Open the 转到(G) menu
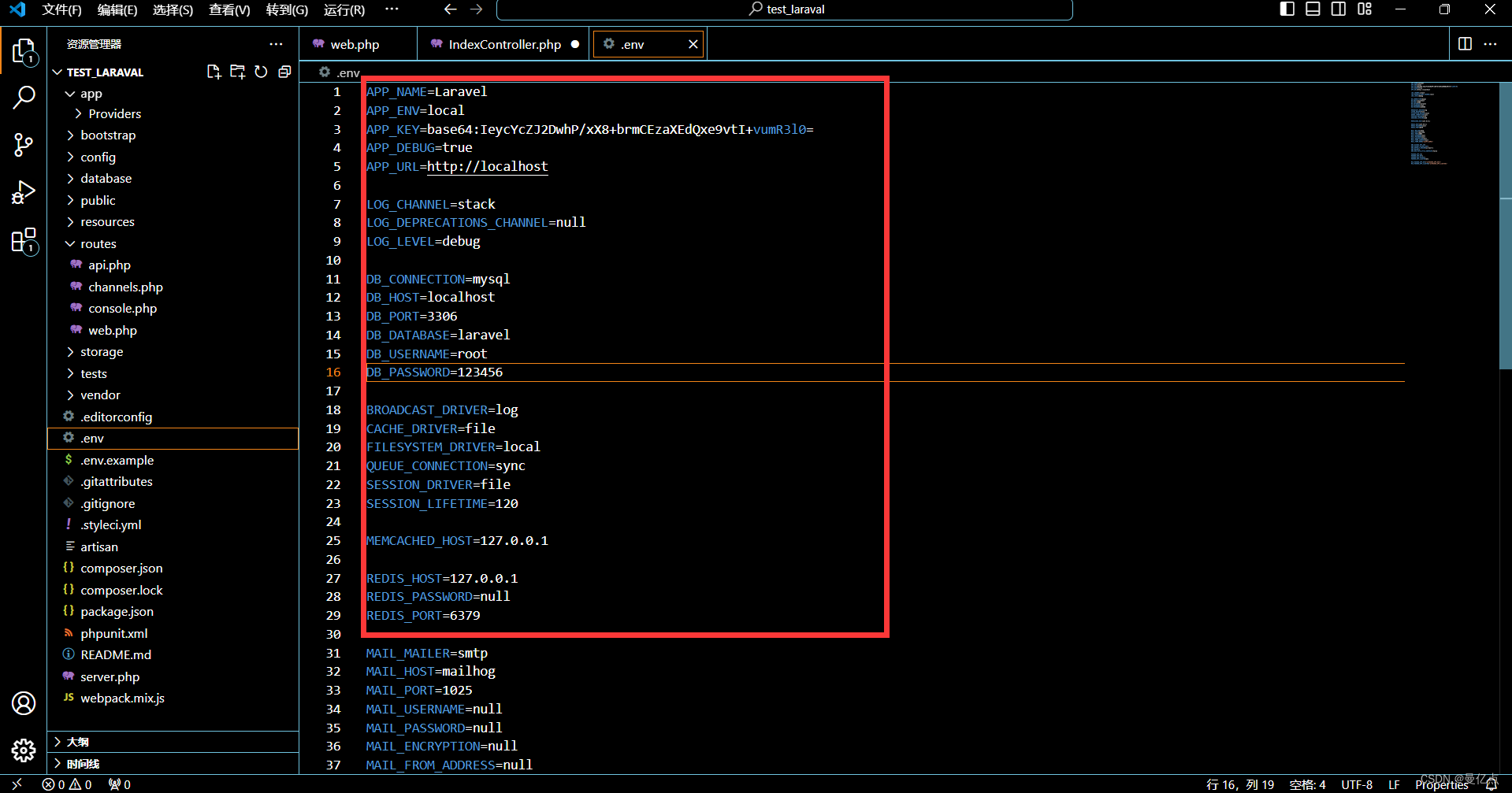Screen dimensions: 1512x793 pyautogui.click(x=287, y=9)
